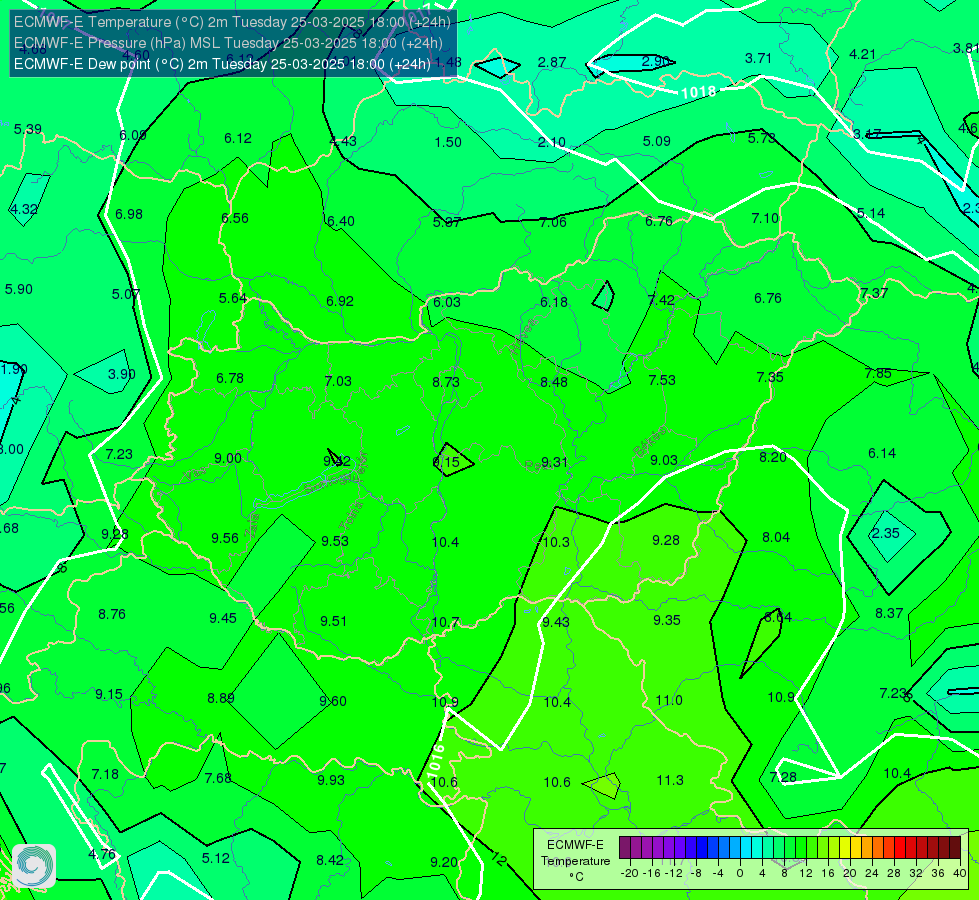The image size is (979, 900).
Task: Click the temperature value 10.7
Action: [445, 623]
